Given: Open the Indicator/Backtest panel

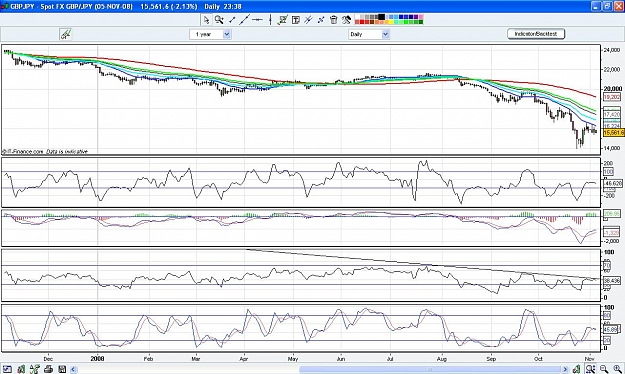Looking at the screenshot, I should click(x=536, y=34).
